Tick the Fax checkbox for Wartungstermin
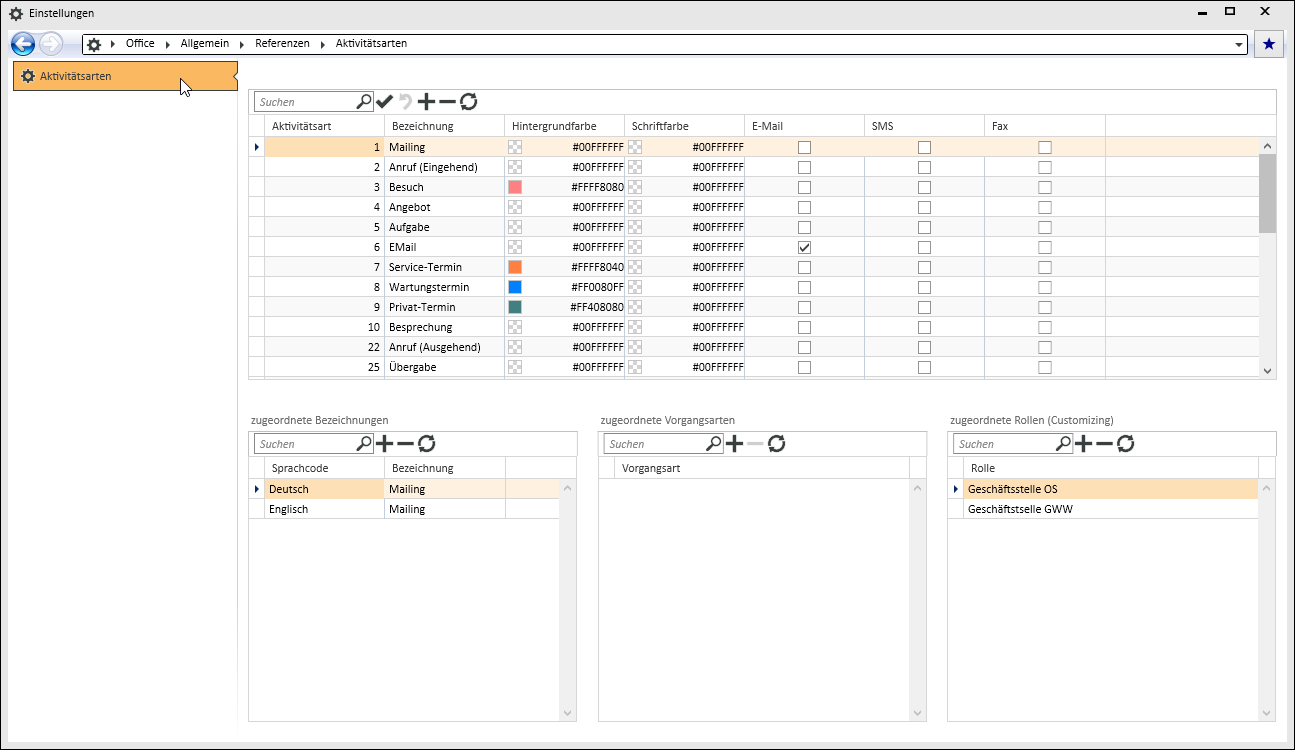The width and height of the screenshot is (1295, 750). click(1044, 287)
